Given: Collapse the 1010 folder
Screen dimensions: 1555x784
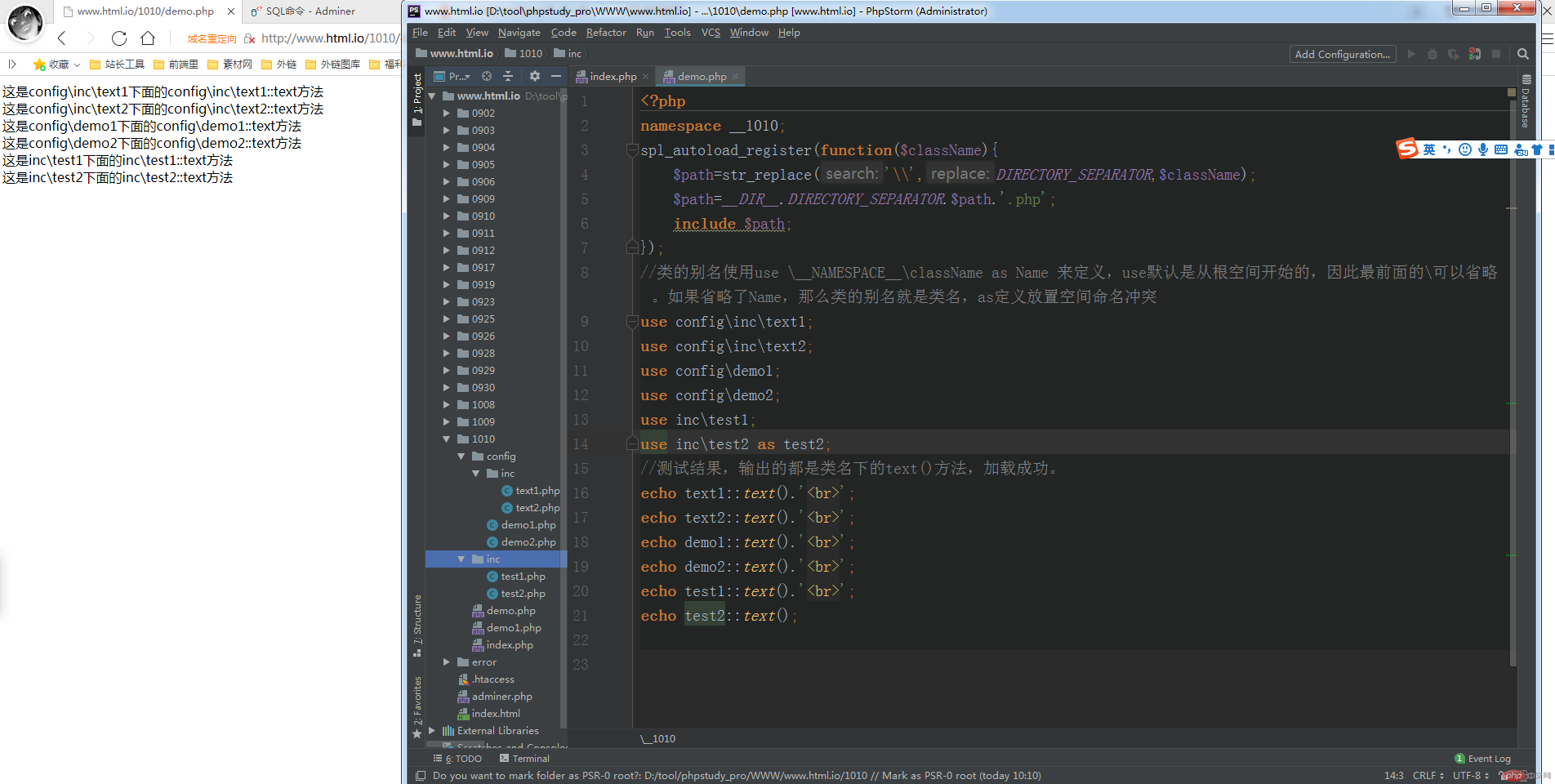Looking at the screenshot, I should click(x=447, y=439).
